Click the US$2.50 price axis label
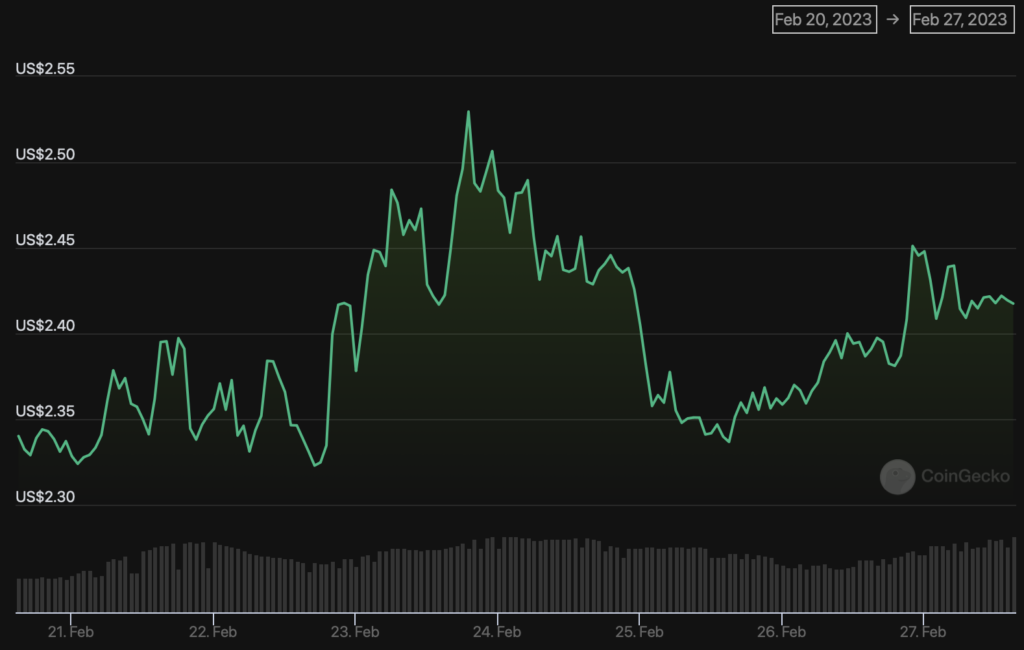This screenshot has height=650, width=1024. coord(45,154)
